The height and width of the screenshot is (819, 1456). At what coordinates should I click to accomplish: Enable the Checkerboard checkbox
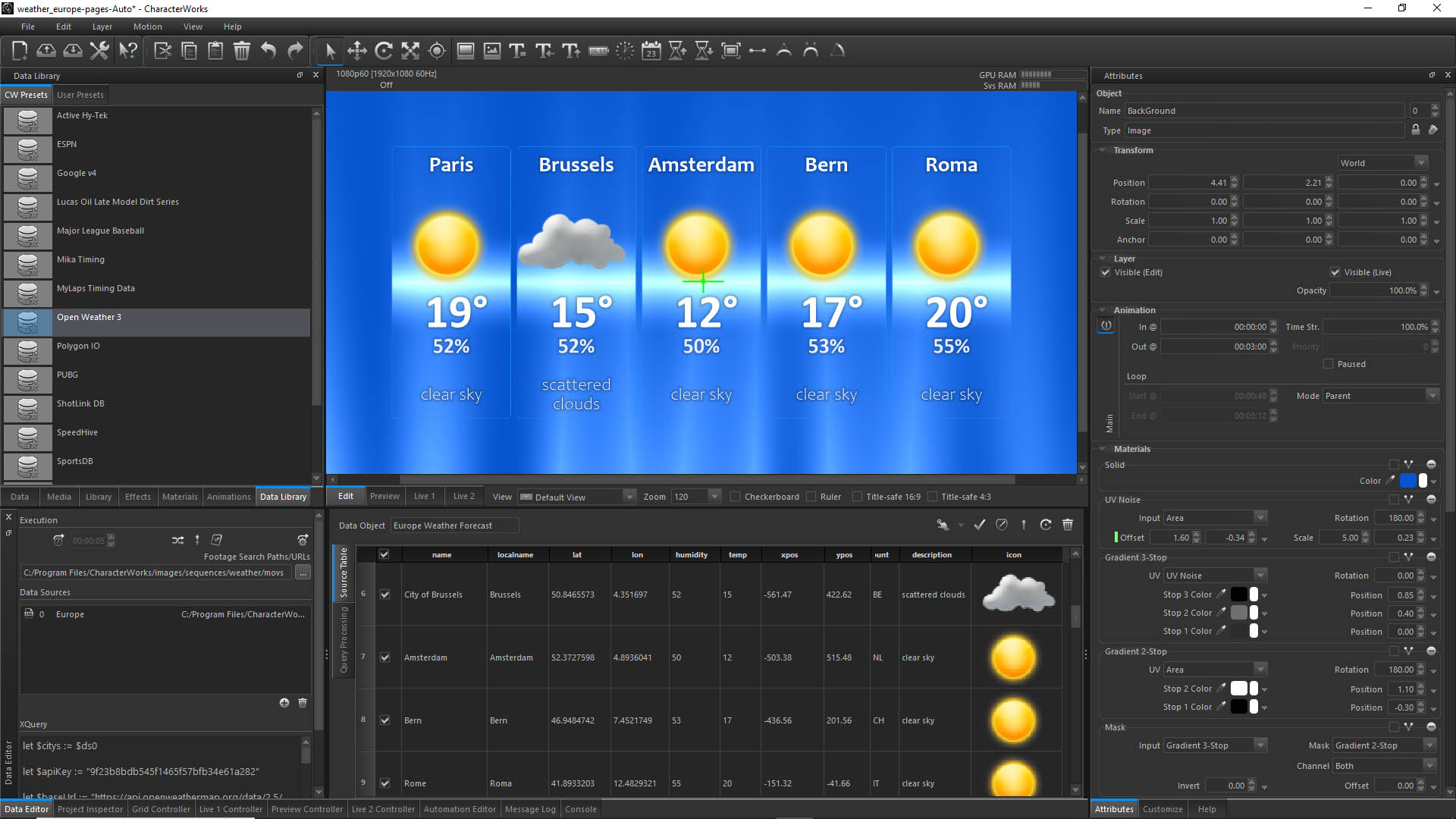735,497
